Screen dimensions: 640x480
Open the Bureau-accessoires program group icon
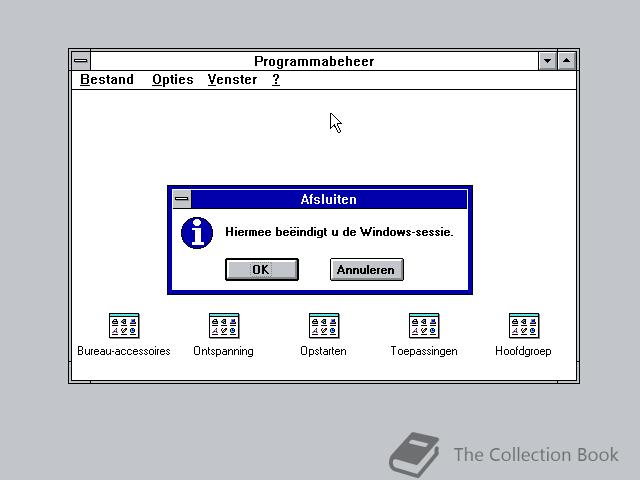pyautogui.click(x=124, y=326)
